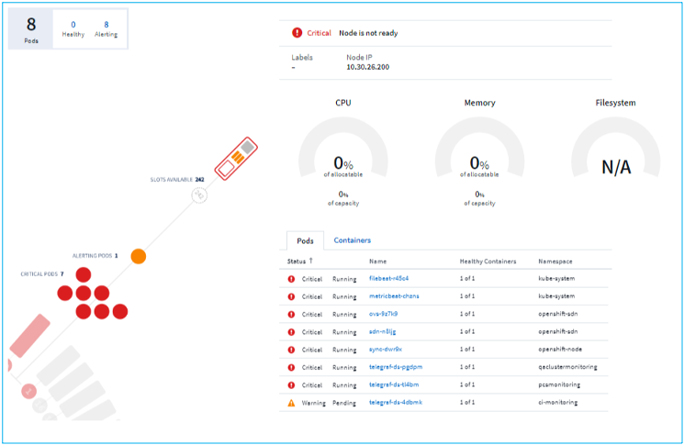This screenshot has height=445, width=684.
Task: Click the ci-monitoring namespace cell
Action: [x=557, y=402]
